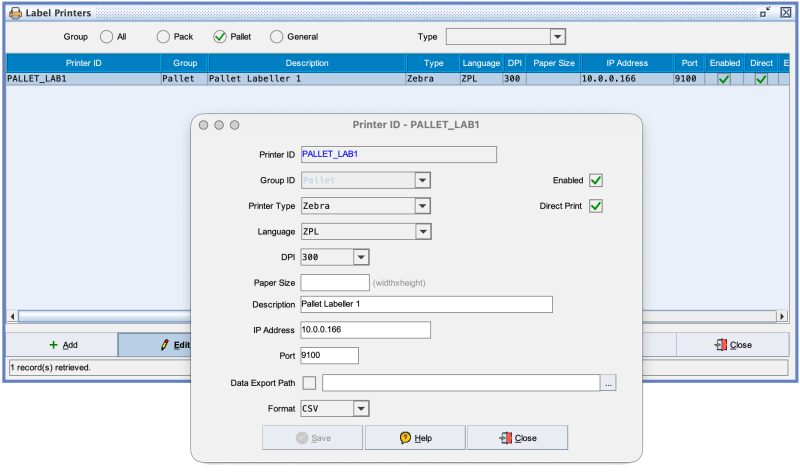Viewport: 800px width, 476px height.
Task: Select the General group radio button
Action: coord(277,37)
